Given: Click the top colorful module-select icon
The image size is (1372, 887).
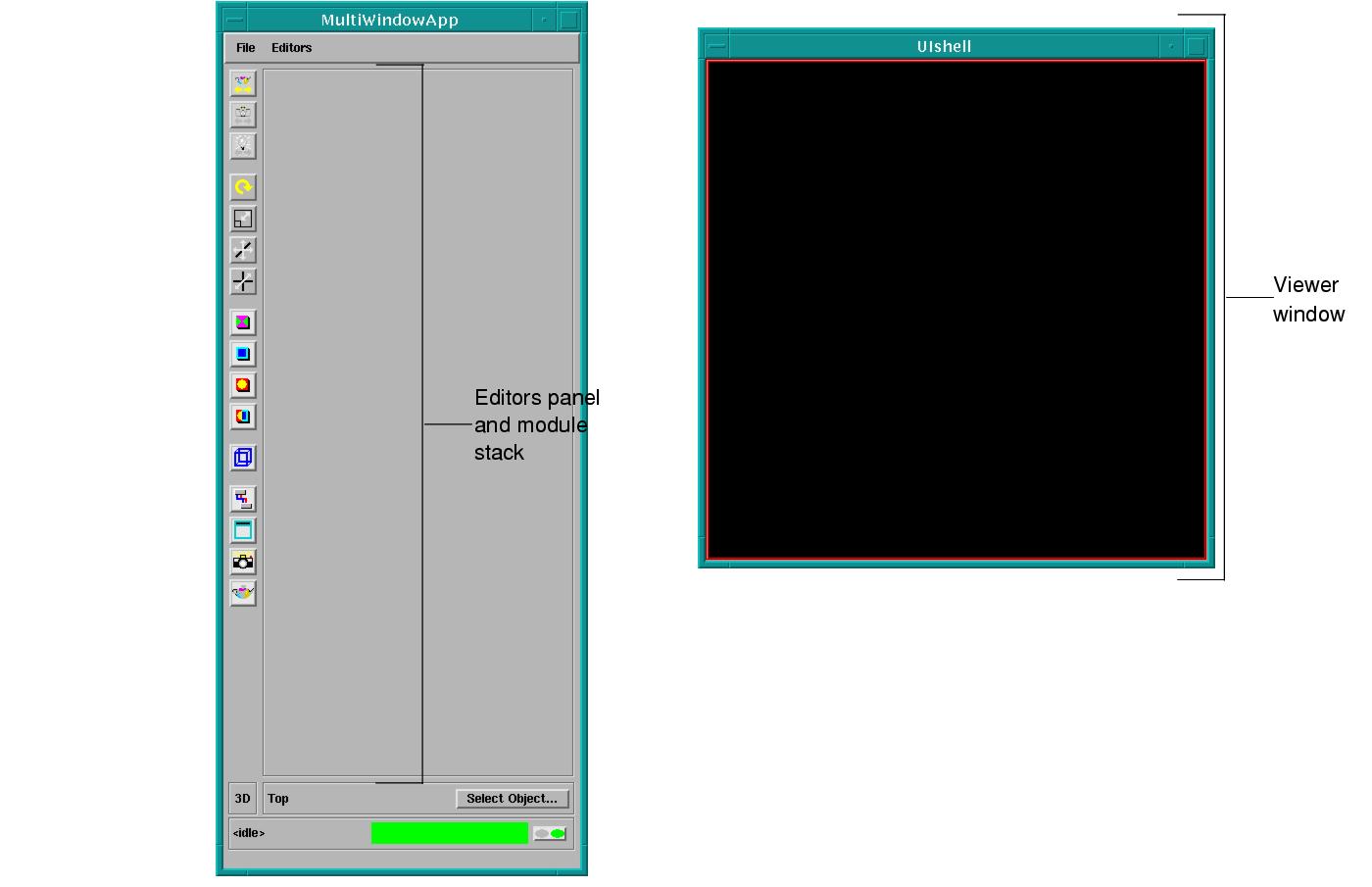Looking at the screenshot, I should point(243,83).
